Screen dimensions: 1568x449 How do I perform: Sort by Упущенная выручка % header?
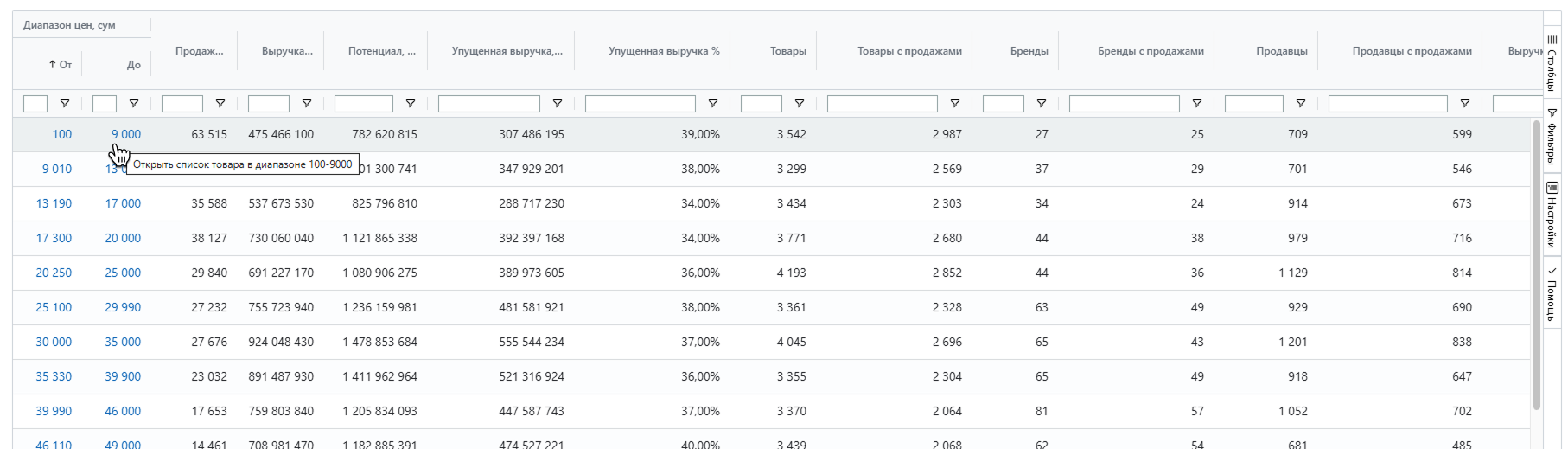[664, 51]
